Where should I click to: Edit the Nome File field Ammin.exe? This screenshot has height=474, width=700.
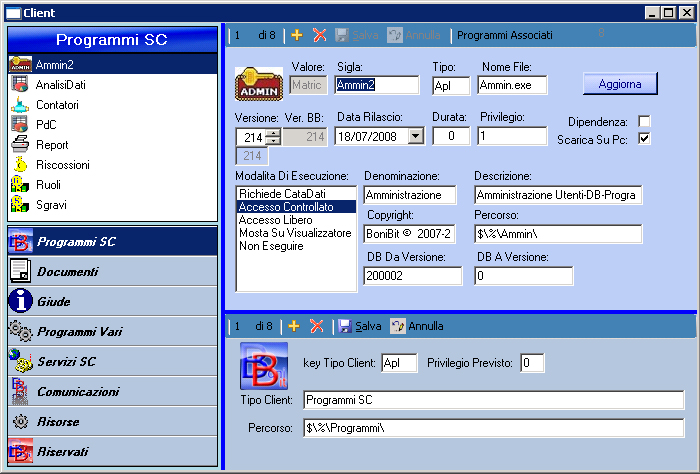512,84
